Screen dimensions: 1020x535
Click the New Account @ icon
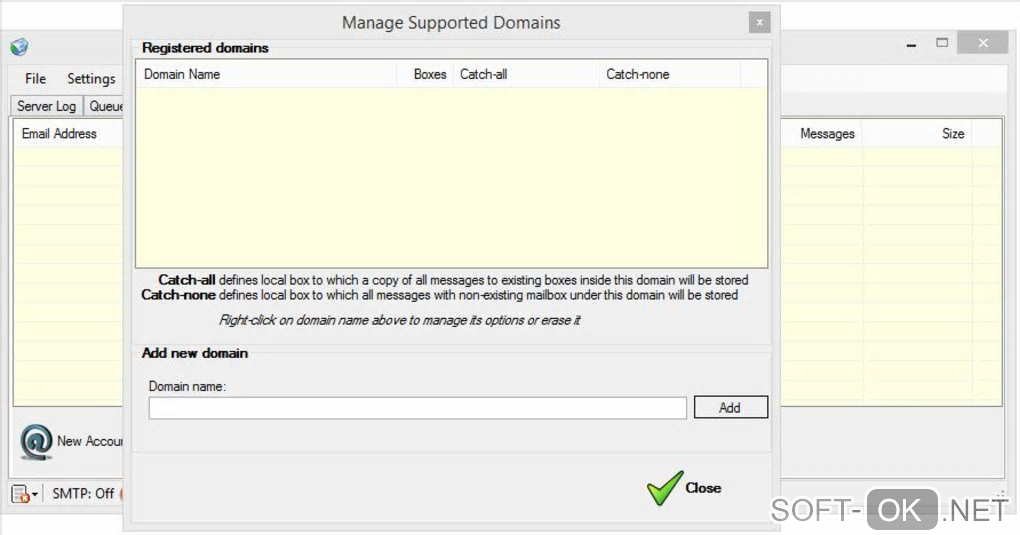(36, 441)
